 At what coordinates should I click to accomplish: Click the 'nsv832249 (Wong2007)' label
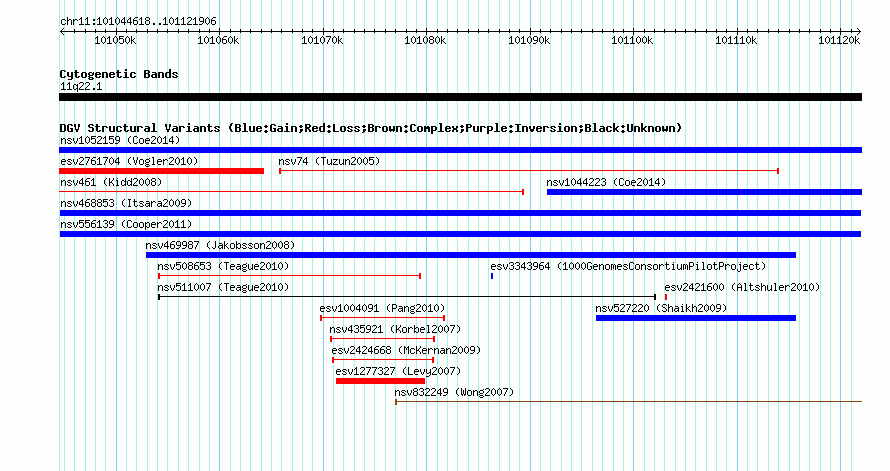click(x=454, y=392)
